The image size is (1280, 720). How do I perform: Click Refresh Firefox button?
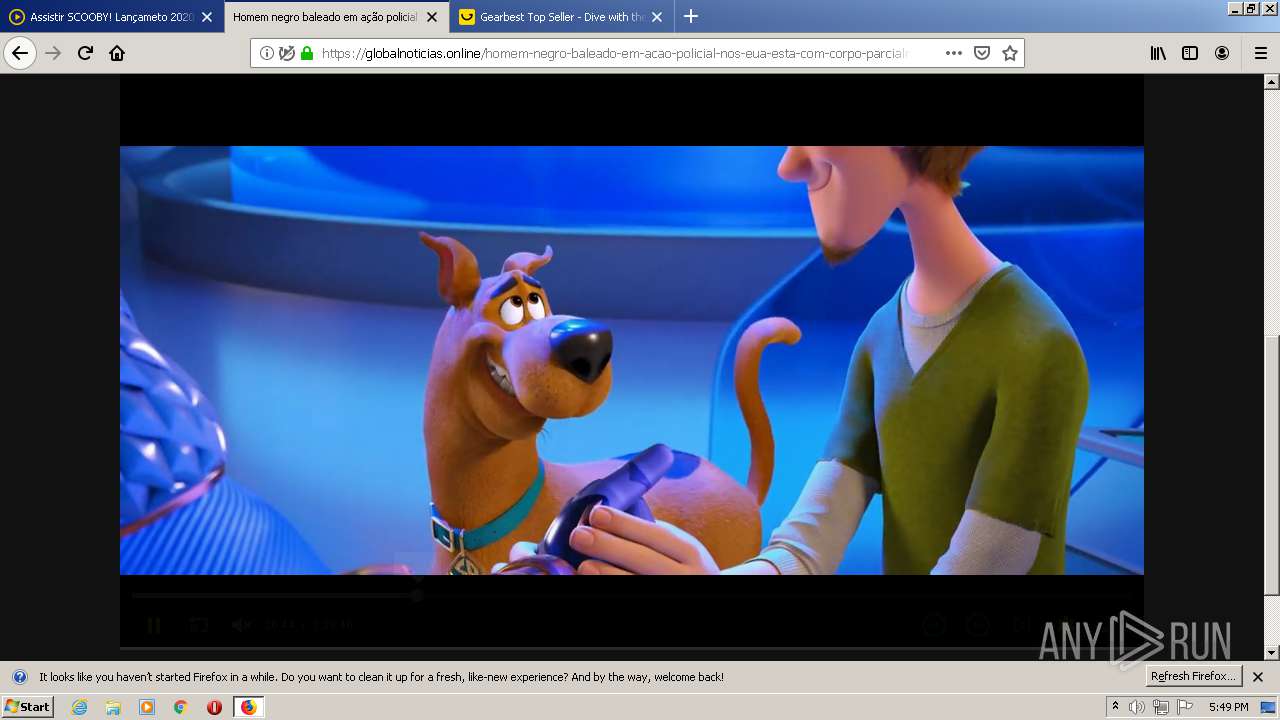coord(1193,677)
